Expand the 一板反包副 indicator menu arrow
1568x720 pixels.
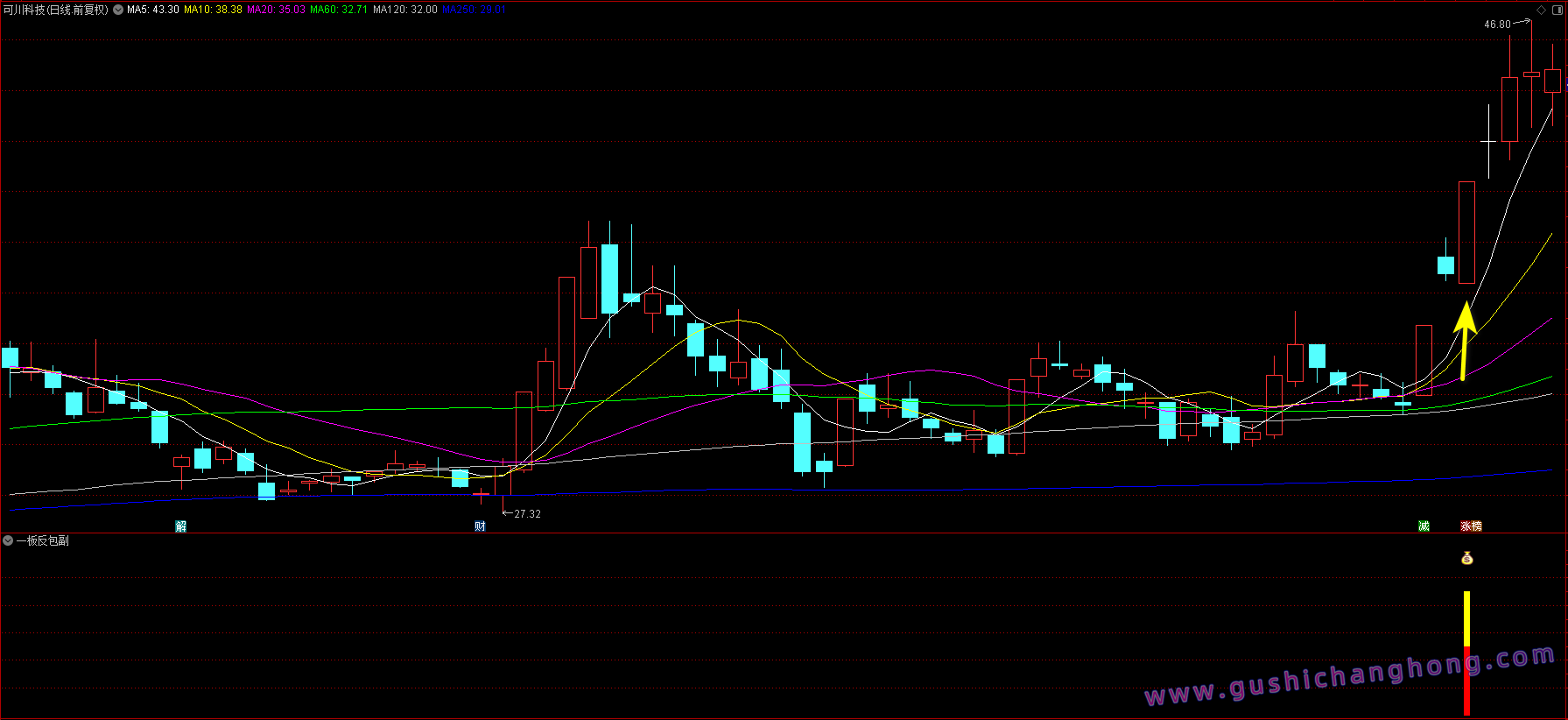coord(8,540)
